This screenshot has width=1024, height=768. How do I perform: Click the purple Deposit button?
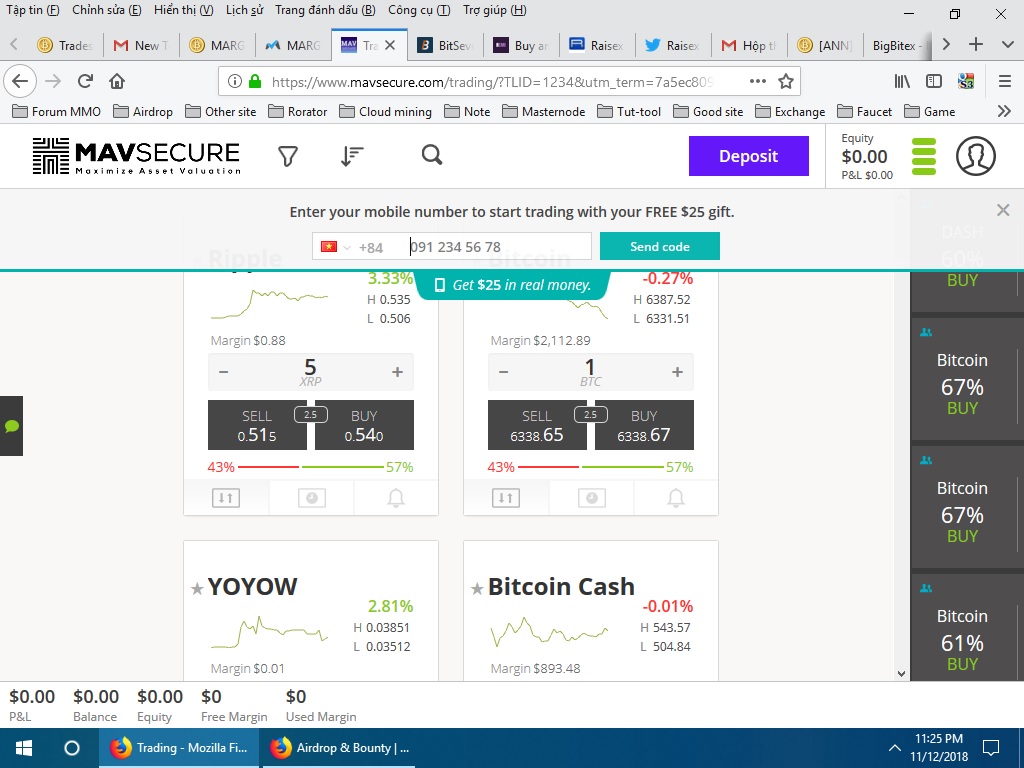748,156
